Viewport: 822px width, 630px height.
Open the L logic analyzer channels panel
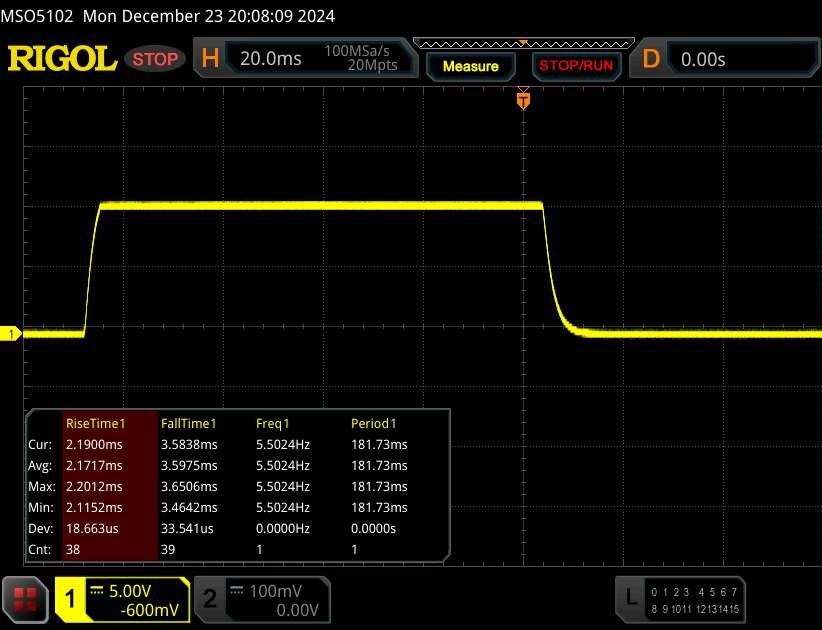pyautogui.click(x=630, y=598)
